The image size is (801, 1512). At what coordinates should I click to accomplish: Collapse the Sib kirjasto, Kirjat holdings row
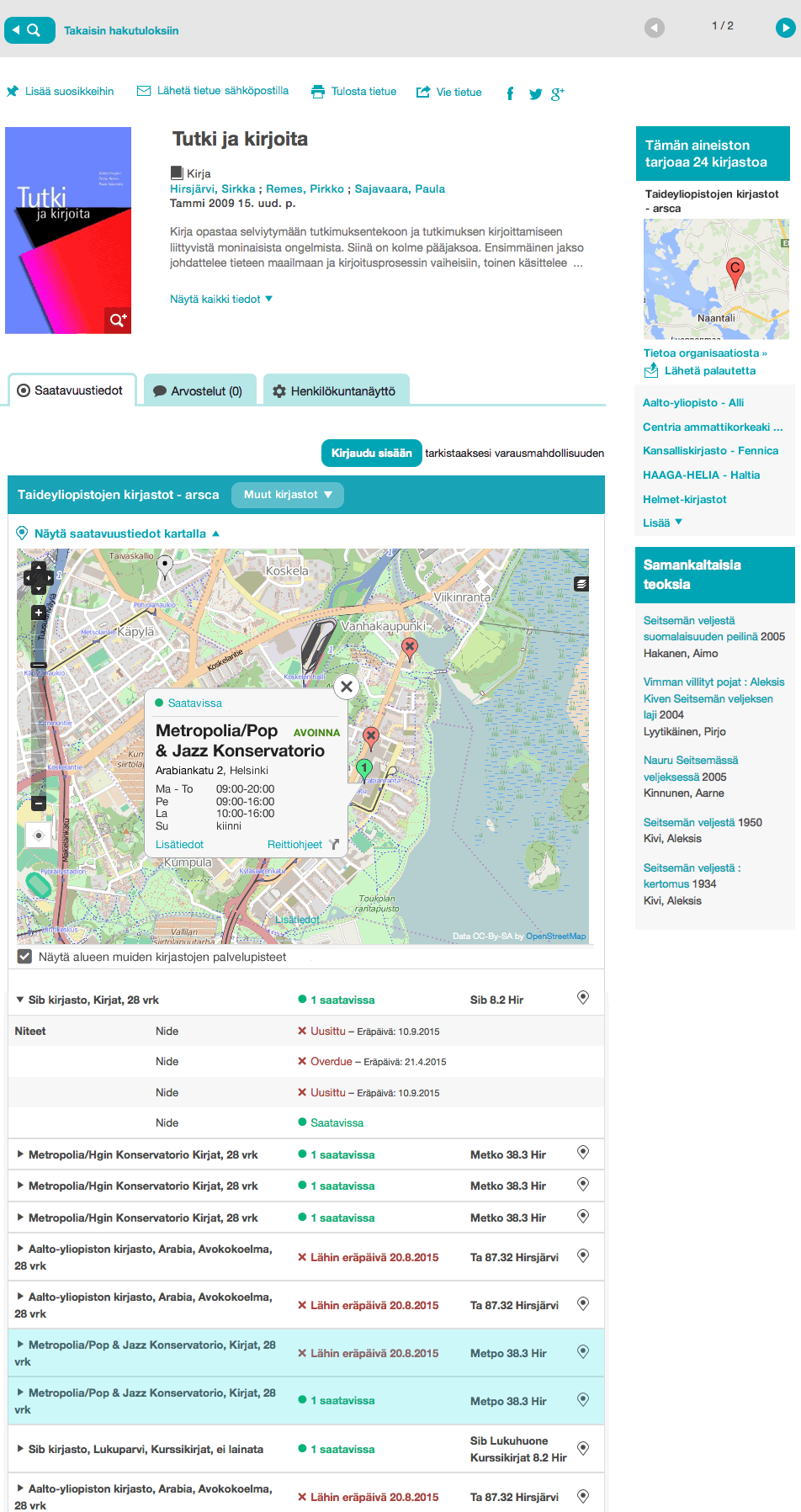tap(20, 1000)
